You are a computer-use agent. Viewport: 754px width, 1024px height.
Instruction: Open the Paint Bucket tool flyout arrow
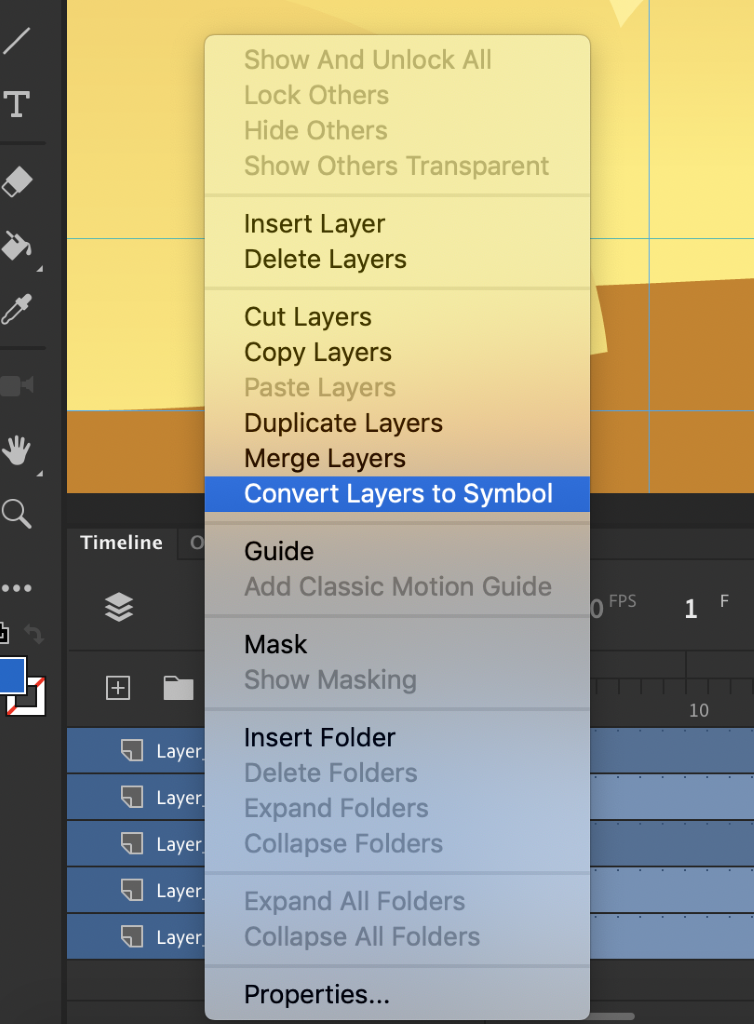[x=40, y=268]
